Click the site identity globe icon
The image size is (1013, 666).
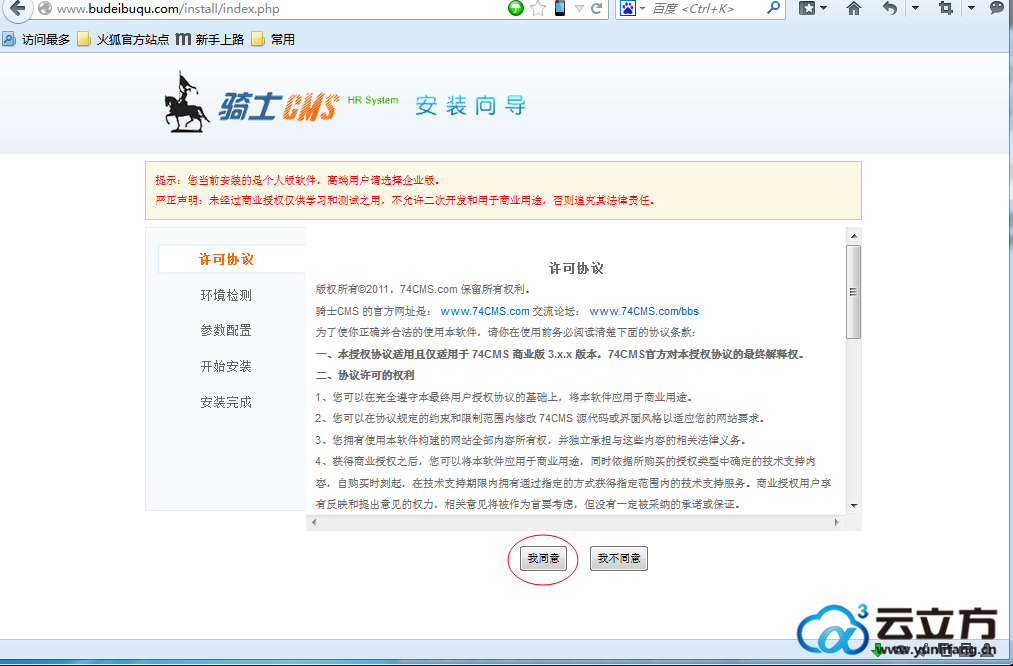point(45,8)
